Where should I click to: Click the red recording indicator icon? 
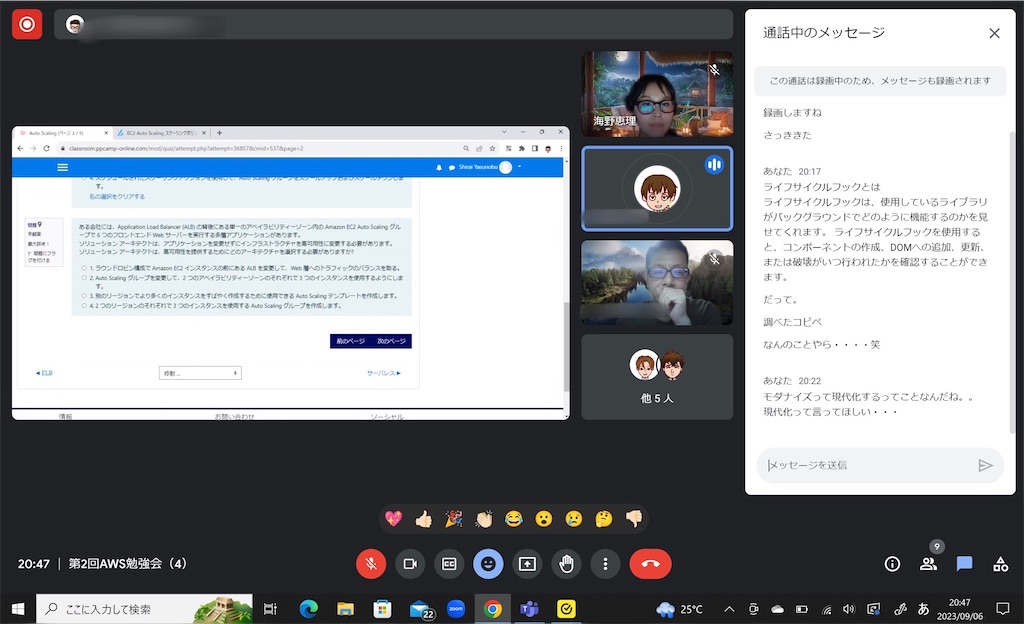coord(27,24)
